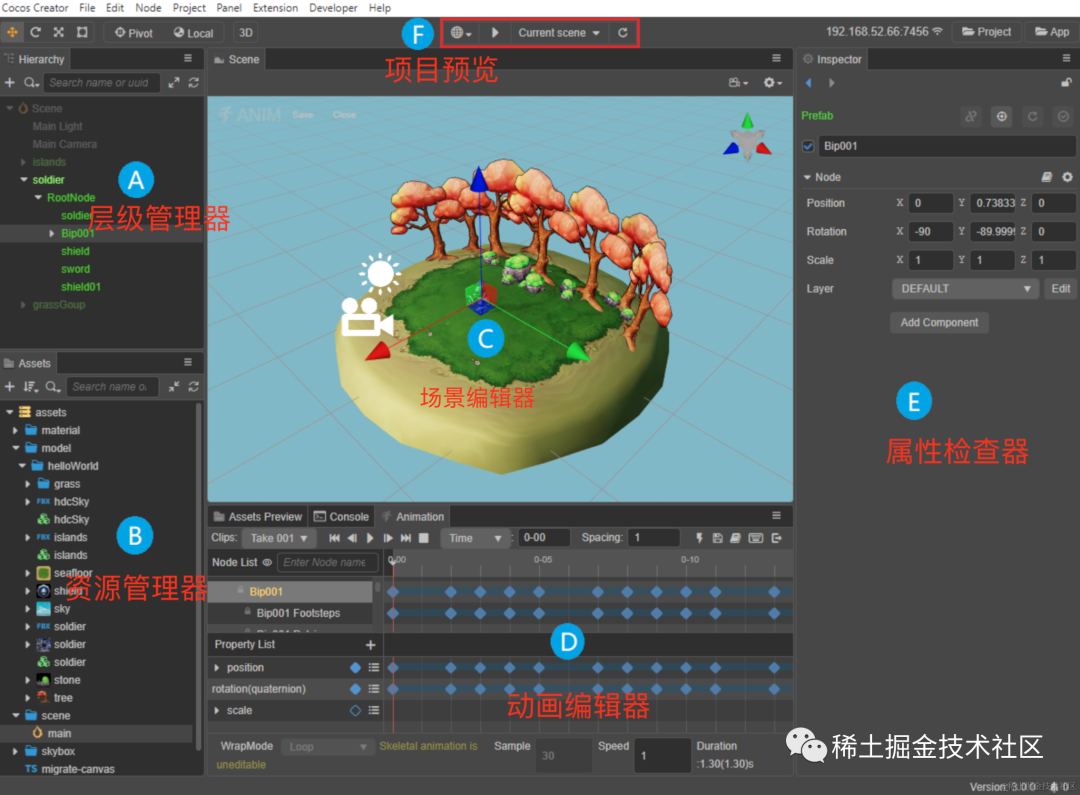Open the Developer menu
This screenshot has height=795, width=1080.
pos(333,8)
